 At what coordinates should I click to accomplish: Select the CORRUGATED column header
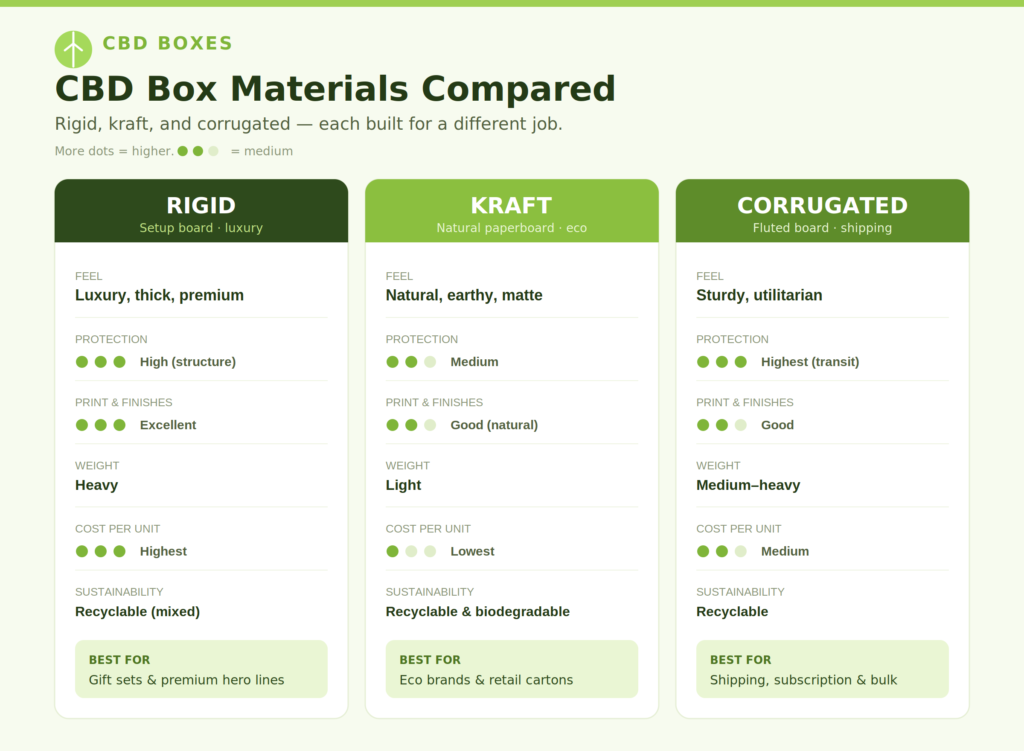pos(822,211)
